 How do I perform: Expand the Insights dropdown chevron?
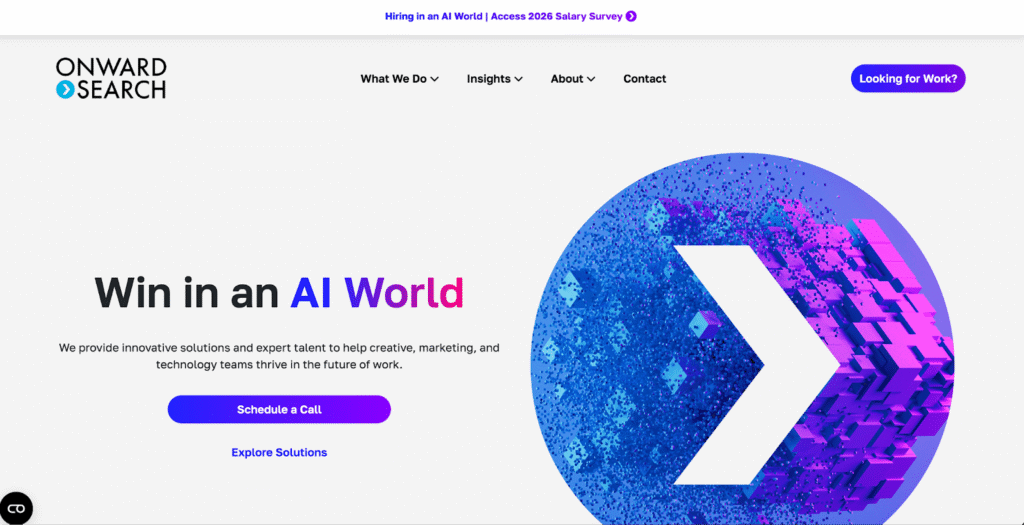[519, 80]
